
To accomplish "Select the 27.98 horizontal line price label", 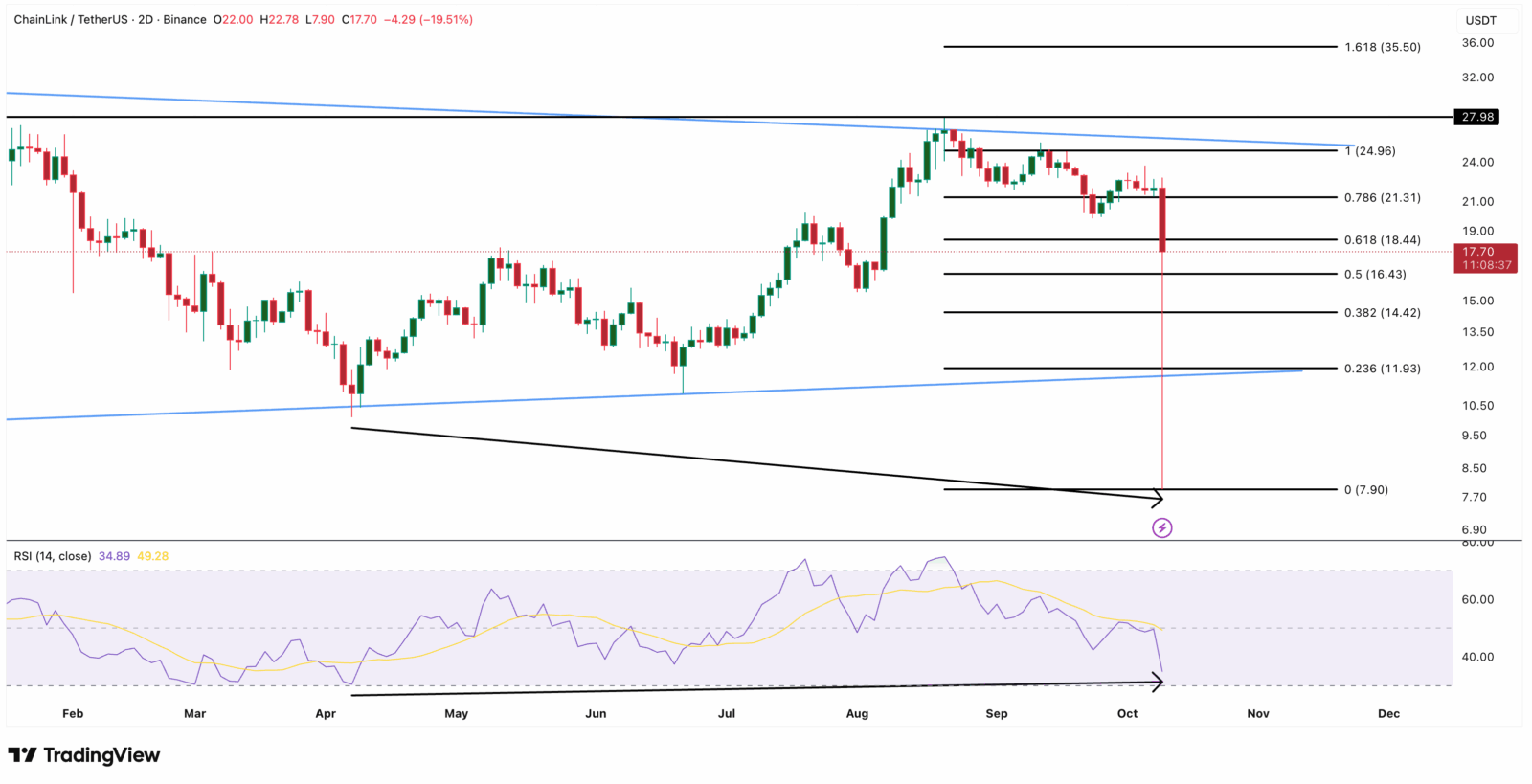I will [x=1476, y=117].
